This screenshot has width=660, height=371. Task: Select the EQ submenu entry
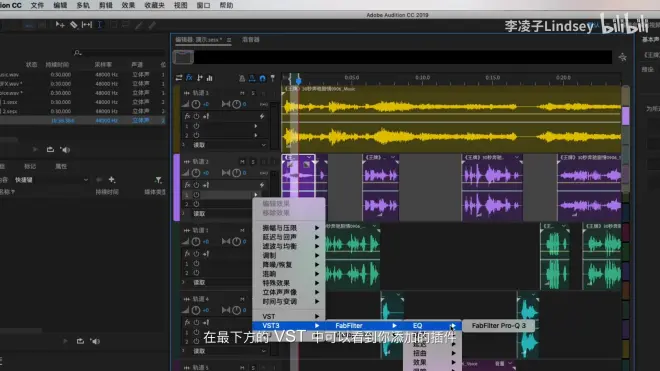pos(432,326)
